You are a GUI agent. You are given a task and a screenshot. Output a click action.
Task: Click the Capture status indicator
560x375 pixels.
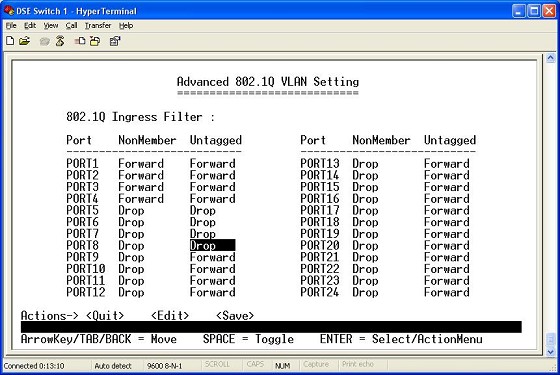point(316,364)
